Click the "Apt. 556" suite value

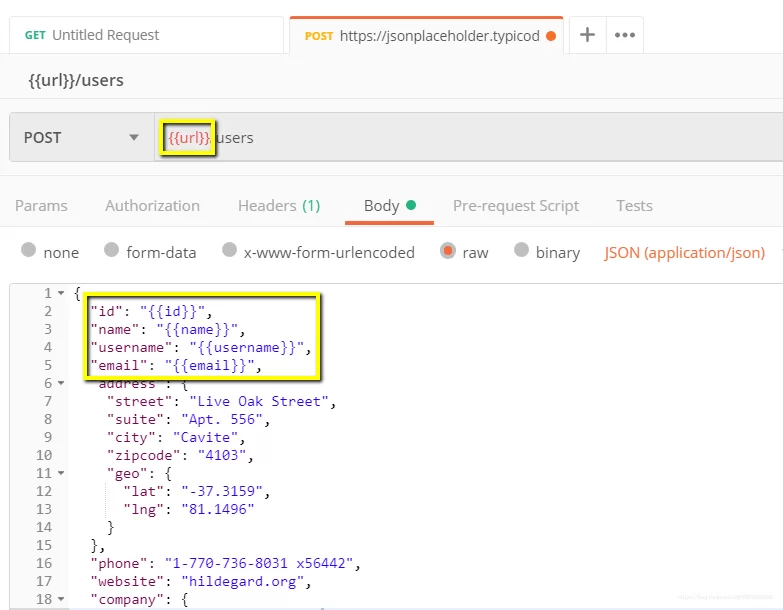click(x=222, y=419)
